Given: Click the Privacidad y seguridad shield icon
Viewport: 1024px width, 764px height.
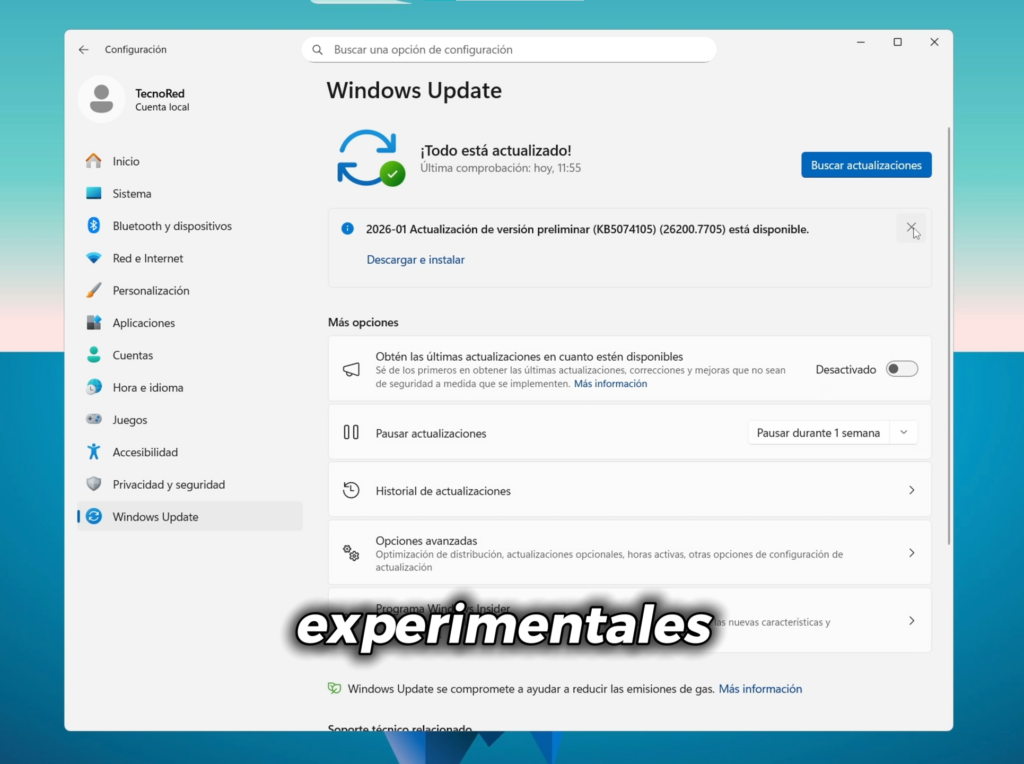Looking at the screenshot, I should [95, 484].
